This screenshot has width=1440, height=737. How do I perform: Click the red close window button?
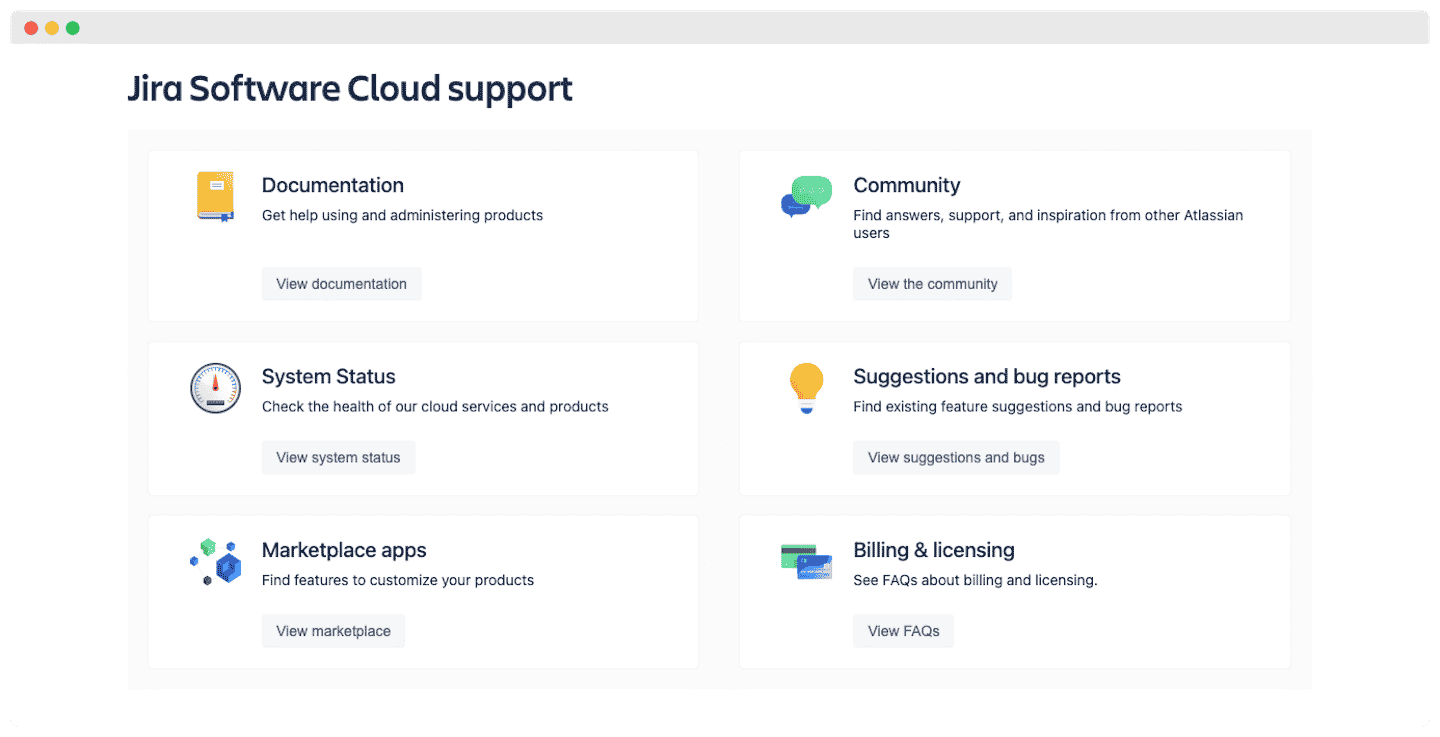click(x=31, y=28)
